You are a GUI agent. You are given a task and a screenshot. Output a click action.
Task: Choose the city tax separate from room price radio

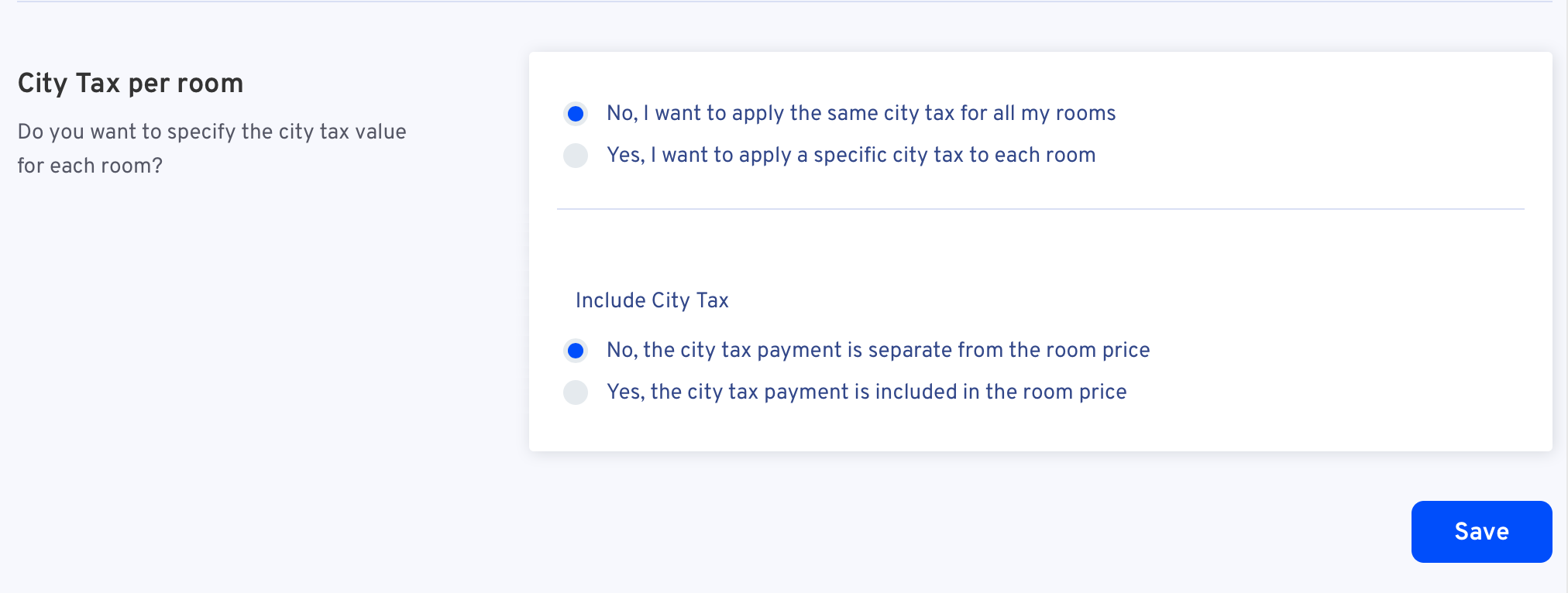pos(576,351)
